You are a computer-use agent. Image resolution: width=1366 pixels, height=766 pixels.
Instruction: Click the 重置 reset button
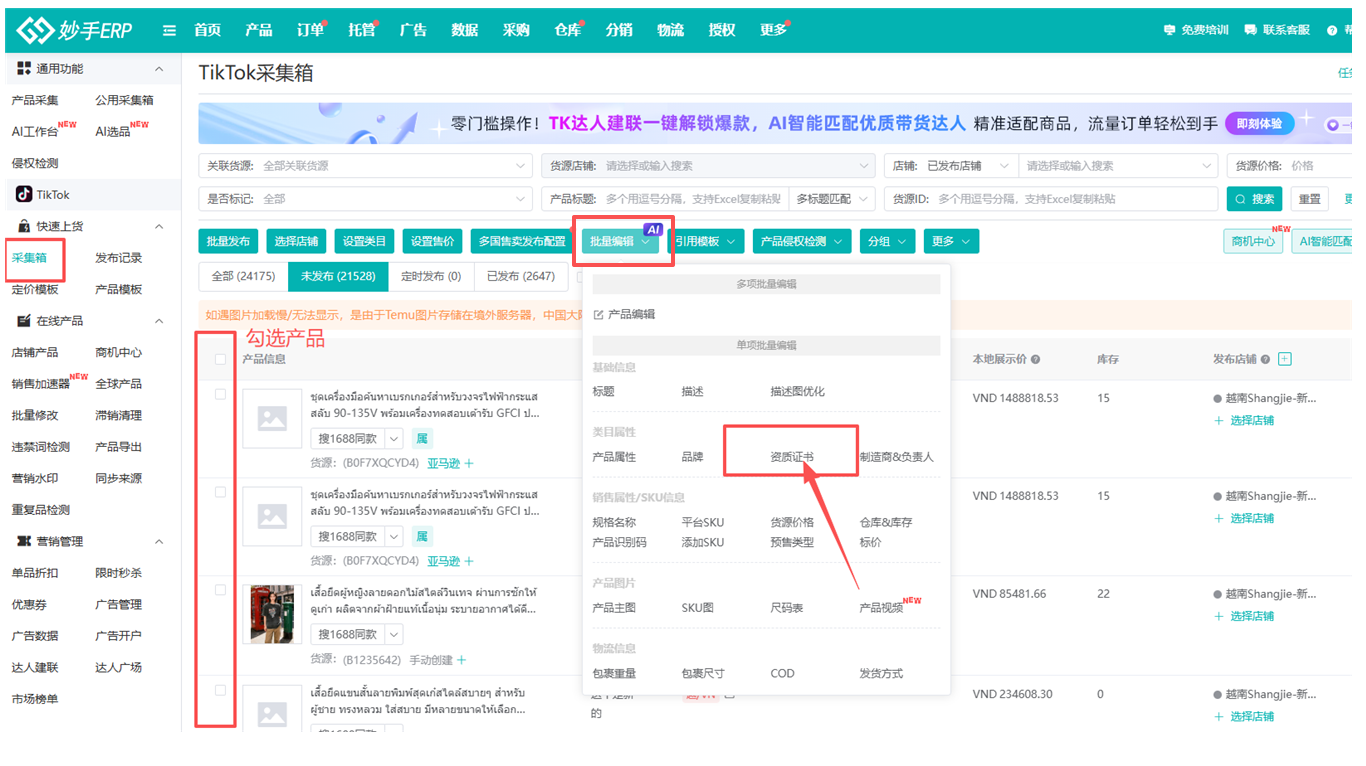pos(1310,199)
